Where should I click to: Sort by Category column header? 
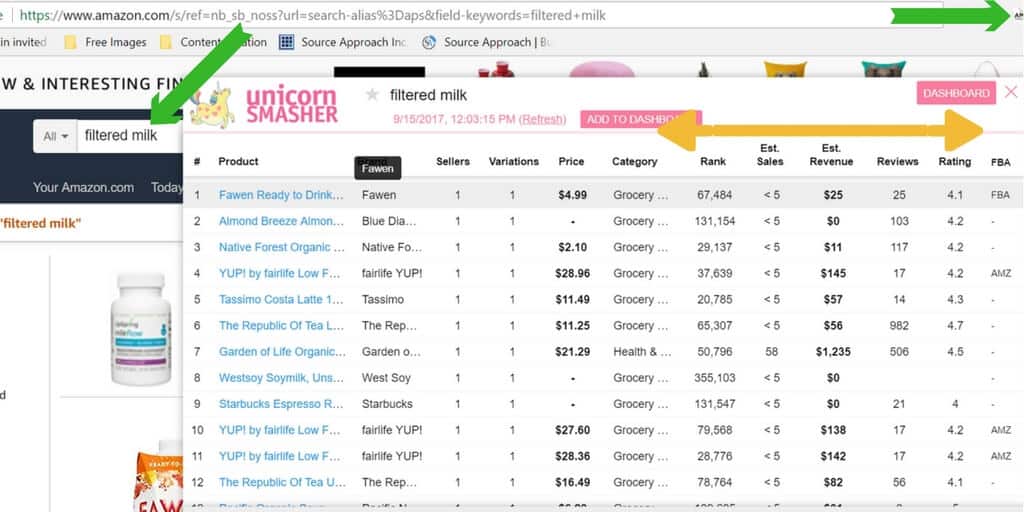point(634,161)
